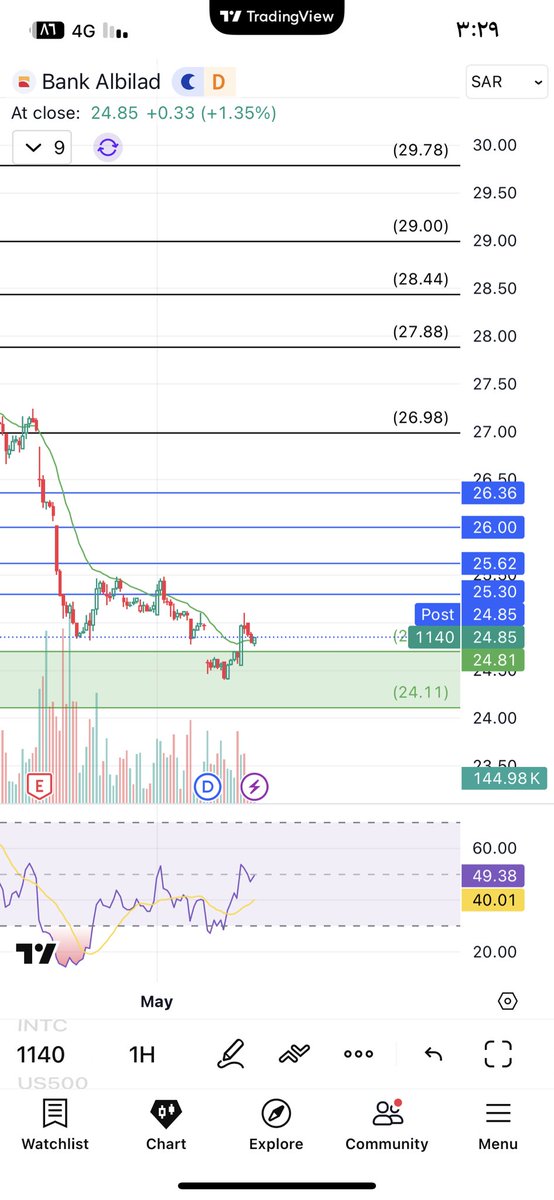Tap the orange D data badge

click(x=218, y=81)
